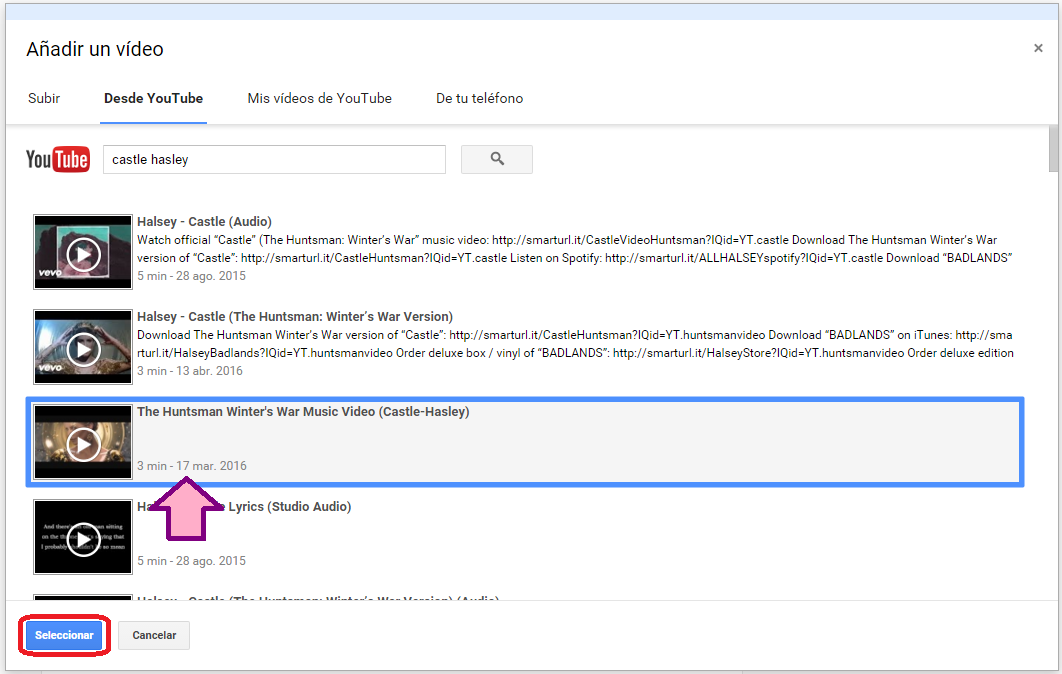Play the Halsey - Castle (Audio) thumbnail
The width and height of the screenshot is (1062, 674).
tap(83, 252)
